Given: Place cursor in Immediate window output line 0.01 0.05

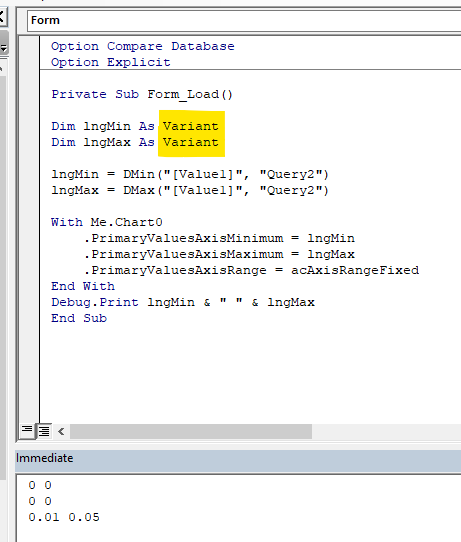Looking at the screenshot, I should coord(64,517).
